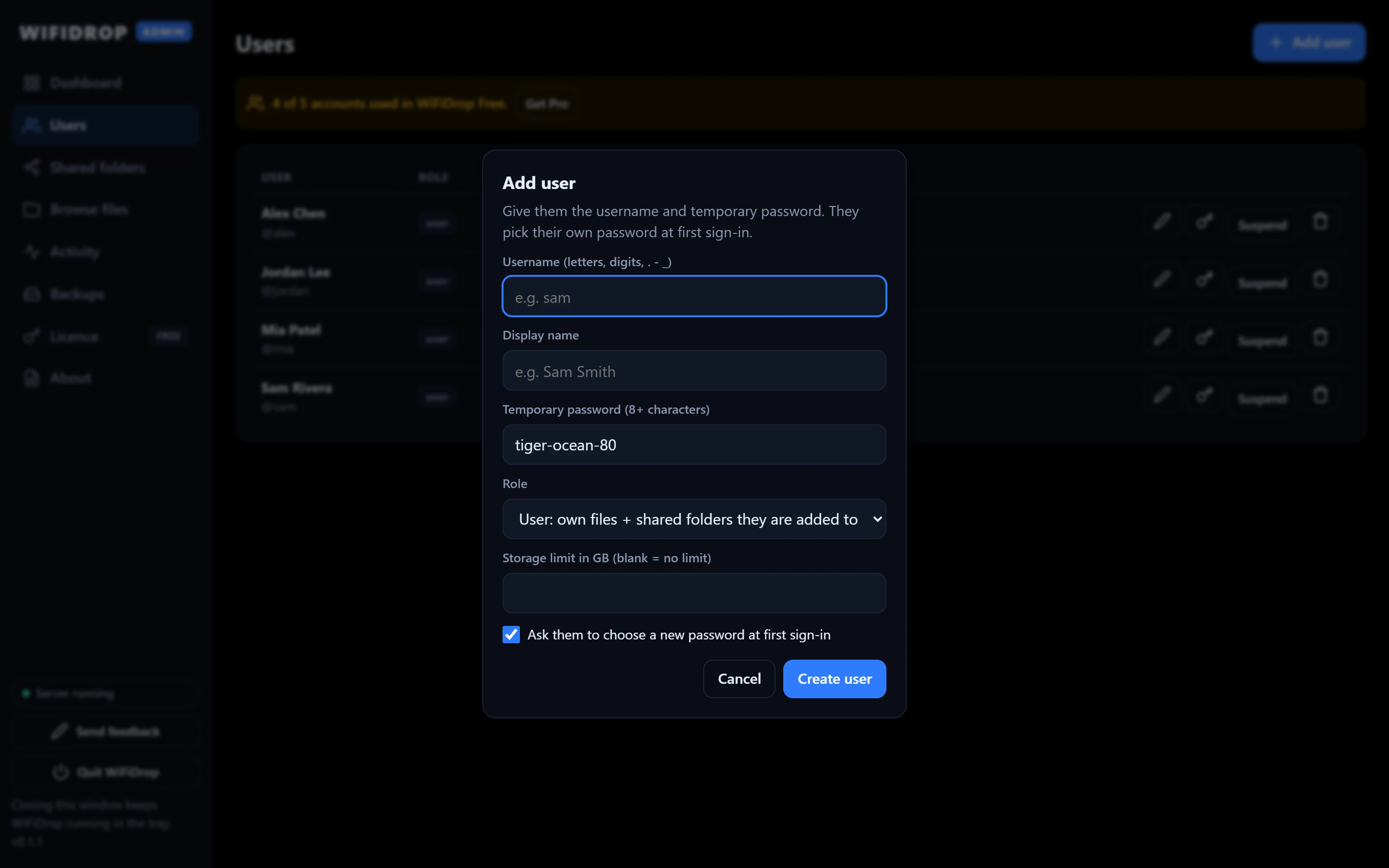Suspend the Sam Rivers account
The width and height of the screenshot is (1389, 868).
point(1262,399)
